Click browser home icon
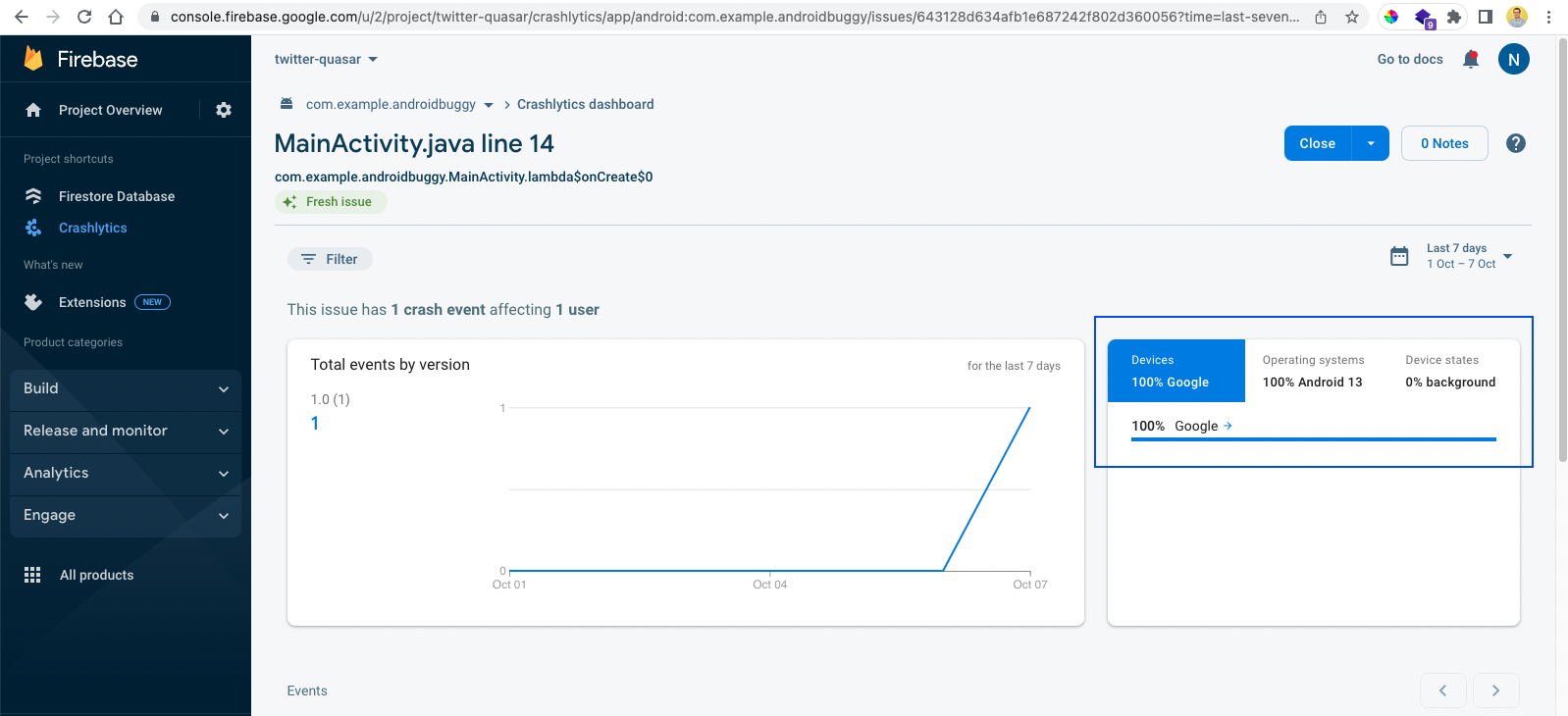Image resolution: width=1568 pixels, height=716 pixels. point(116,17)
